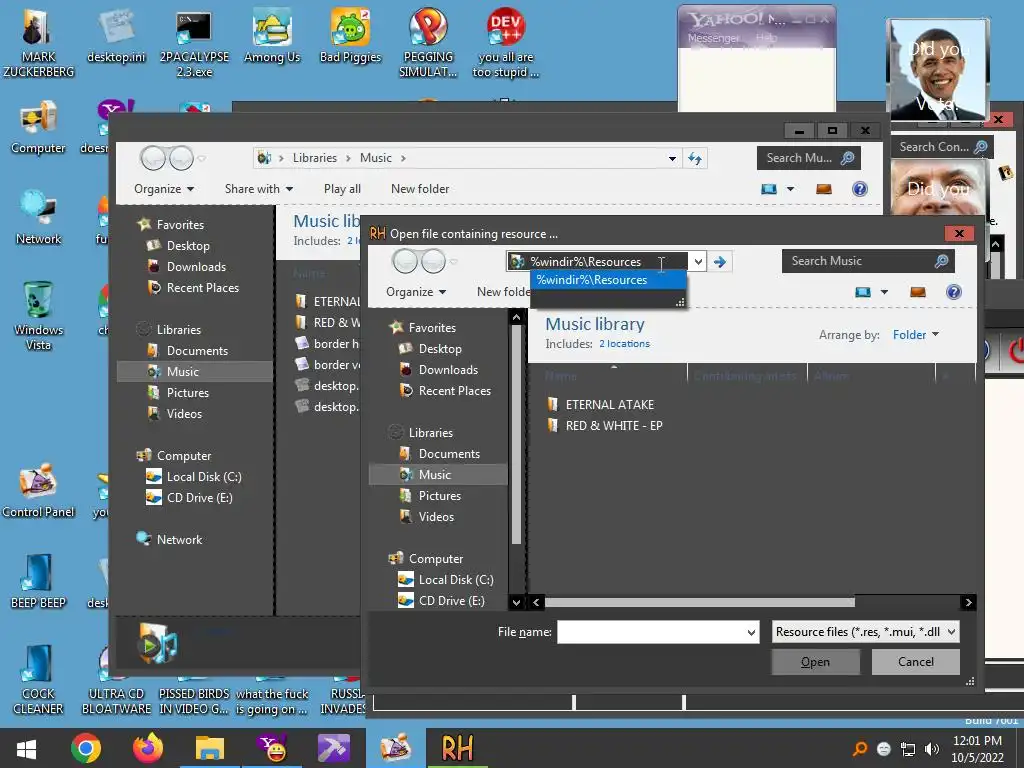Select the %windir%\Resources suggestion
The width and height of the screenshot is (1024, 768).
[608, 280]
